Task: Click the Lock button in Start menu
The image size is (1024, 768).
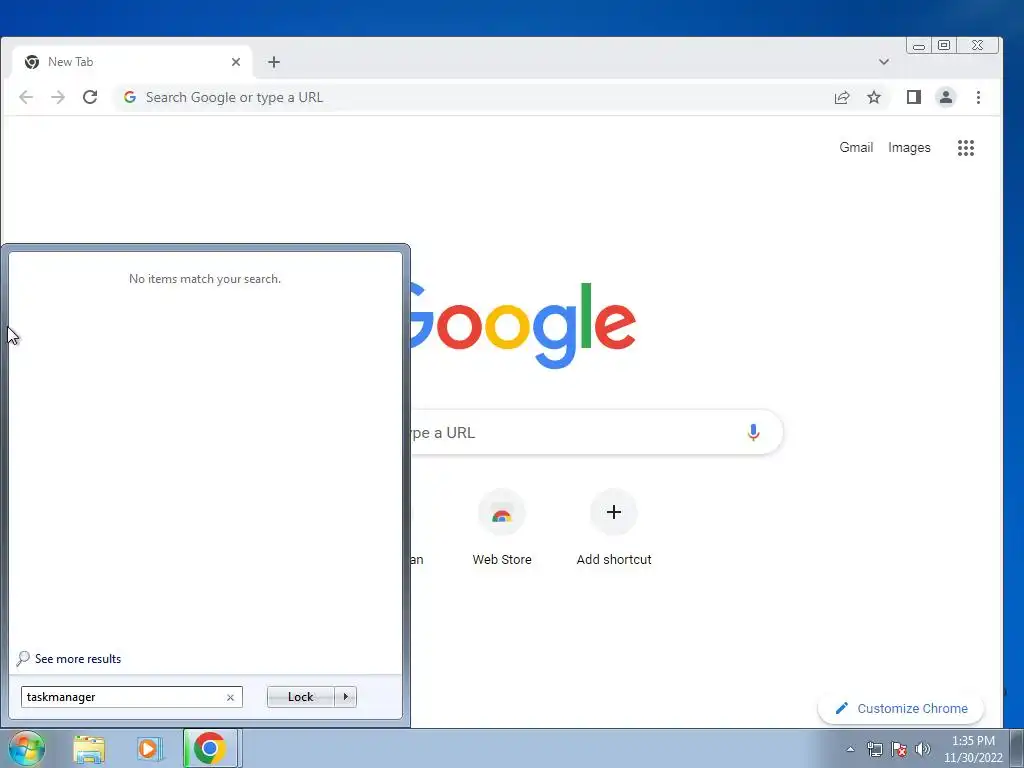Action: 300,697
